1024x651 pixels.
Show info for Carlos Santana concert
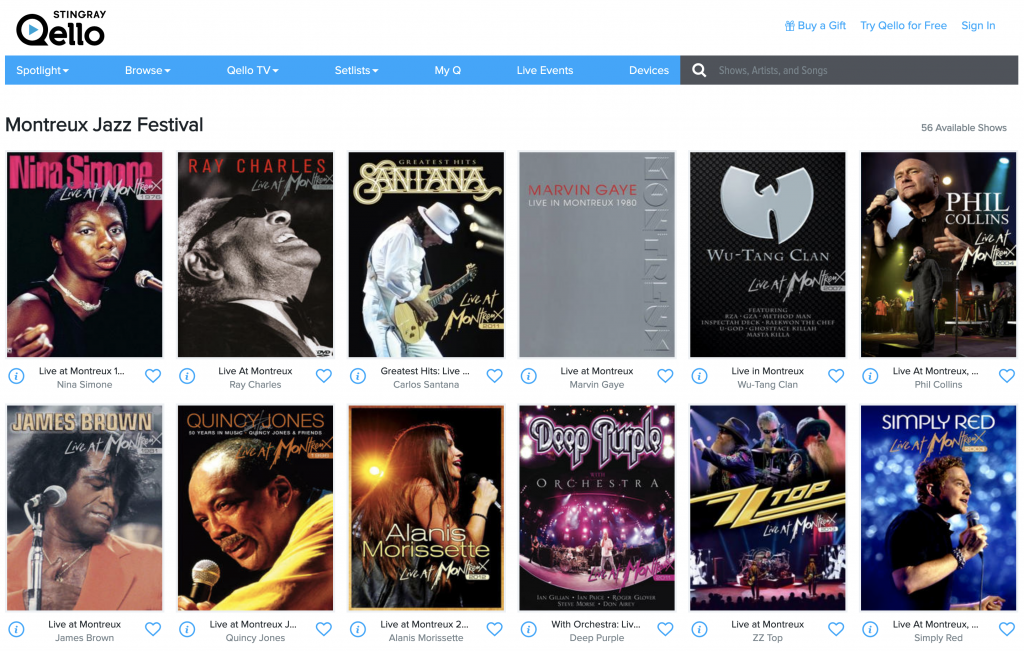click(x=358, y=376)
